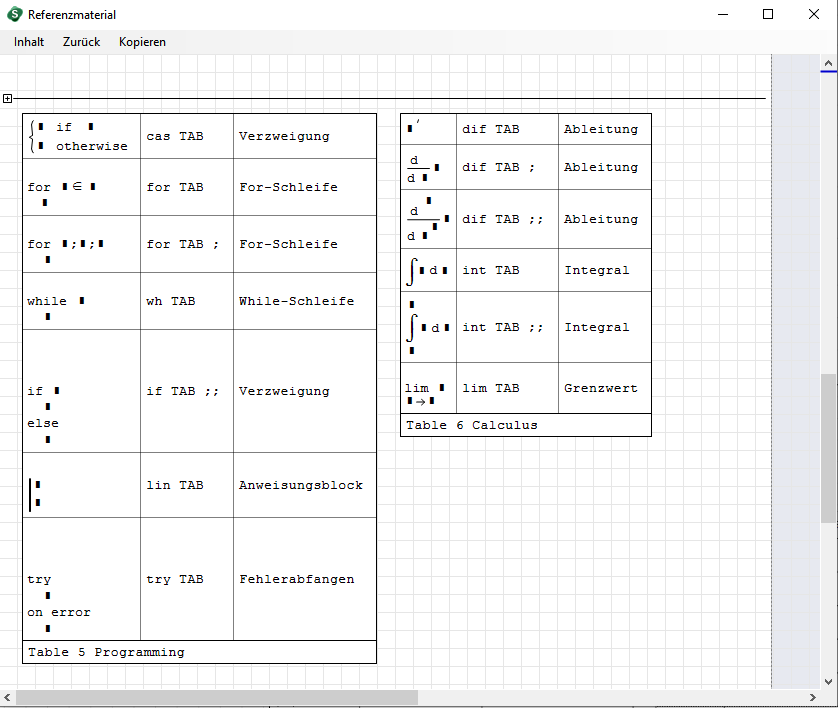Click the prime derivative placeholder symbol
This screenshot has width=838, height=708.
pyautogui.click(x=414, y=128)
